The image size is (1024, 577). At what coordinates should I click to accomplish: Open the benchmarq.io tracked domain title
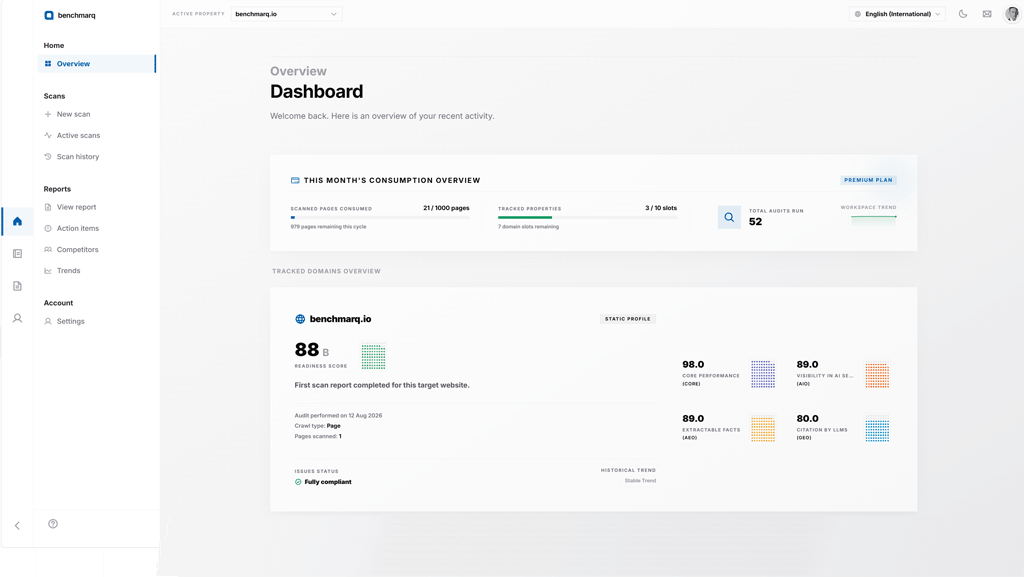click(340, 319)
